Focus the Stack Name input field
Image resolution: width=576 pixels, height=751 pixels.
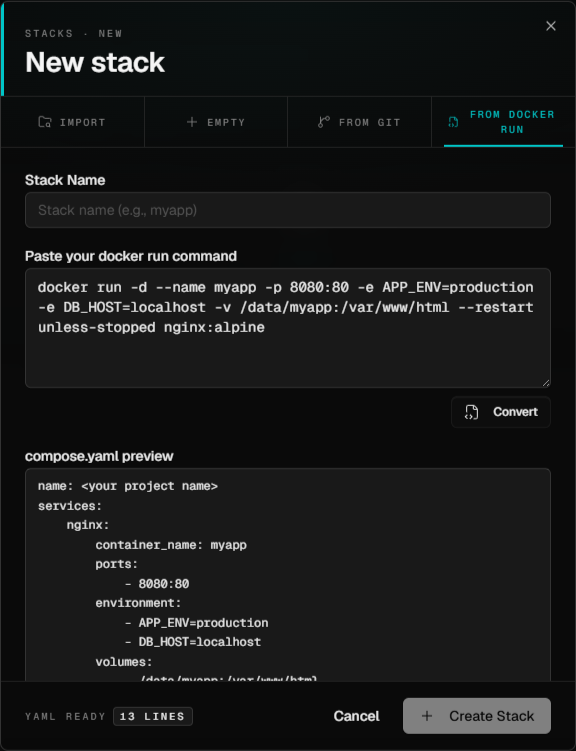[x=288, y=210]
